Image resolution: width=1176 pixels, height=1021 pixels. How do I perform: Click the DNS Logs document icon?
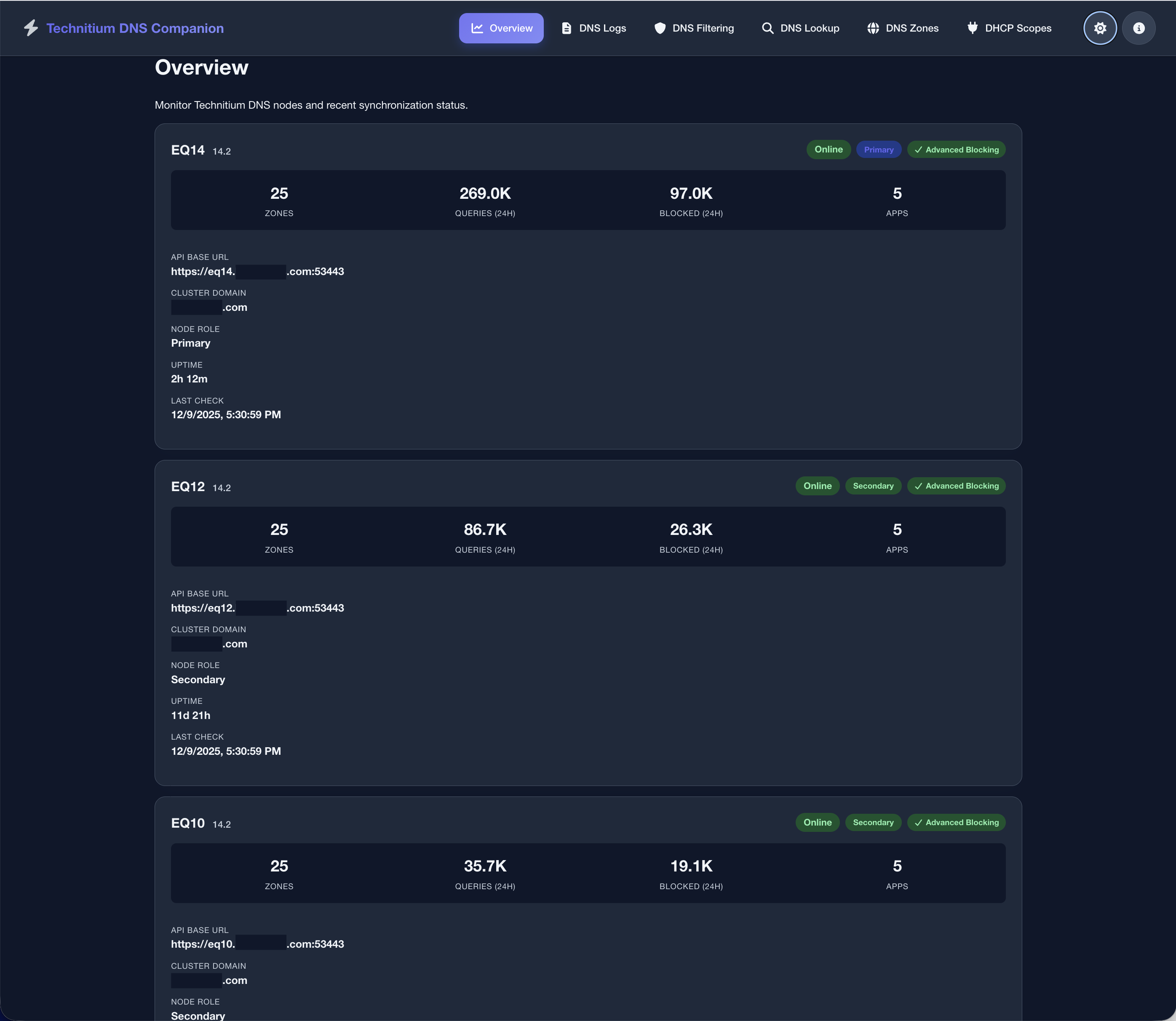pyautogui.click(x=567, y=28)
